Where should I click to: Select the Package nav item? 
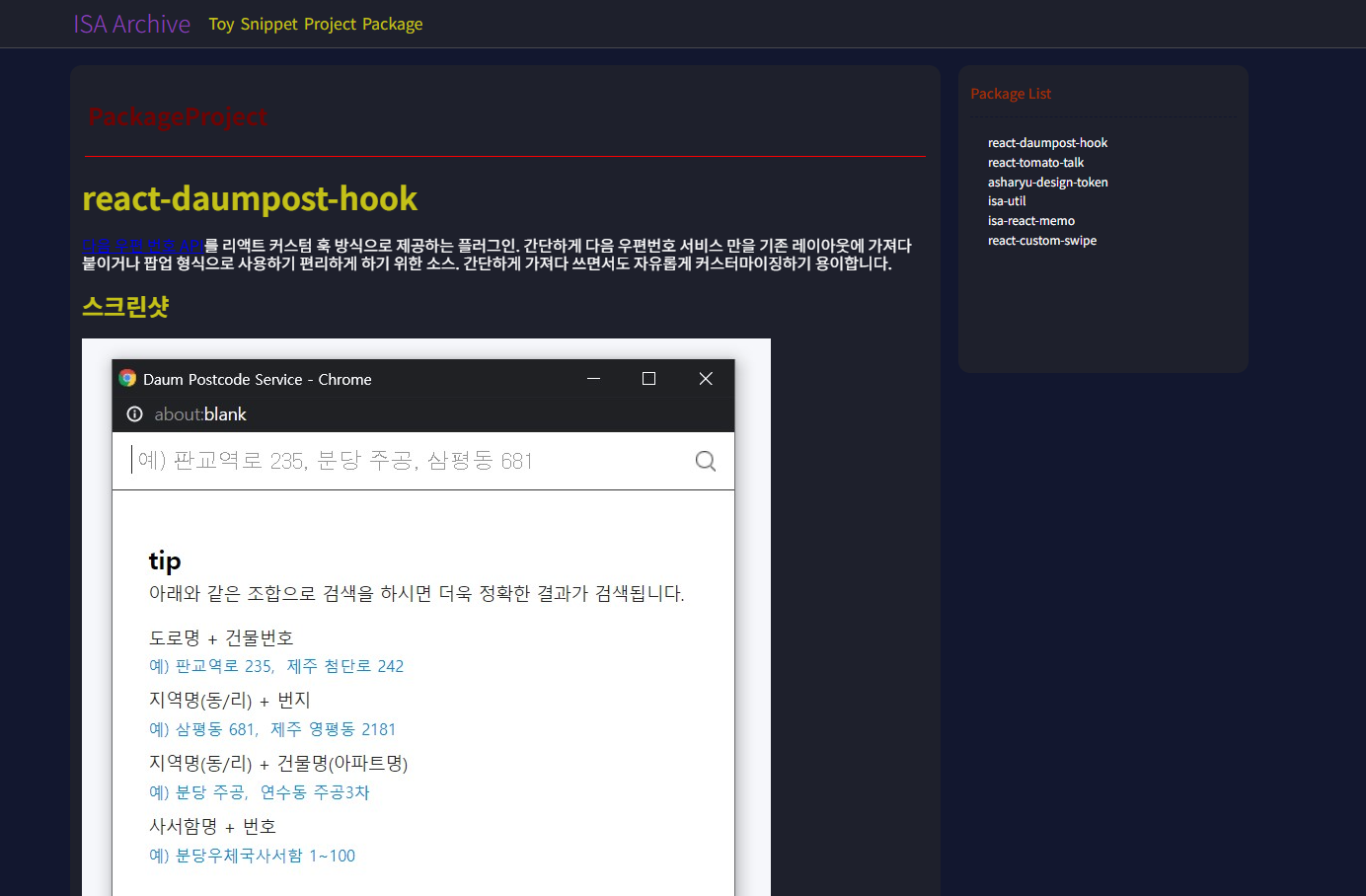(392, 24)
